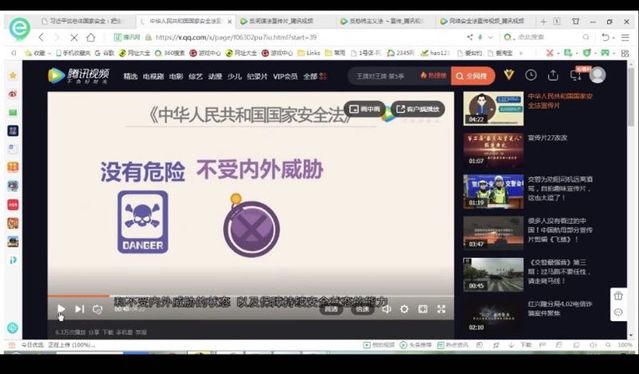639x374 pixels.
Task: Enable 画中画 picture-in-picture mode
Action: point(365,109)
